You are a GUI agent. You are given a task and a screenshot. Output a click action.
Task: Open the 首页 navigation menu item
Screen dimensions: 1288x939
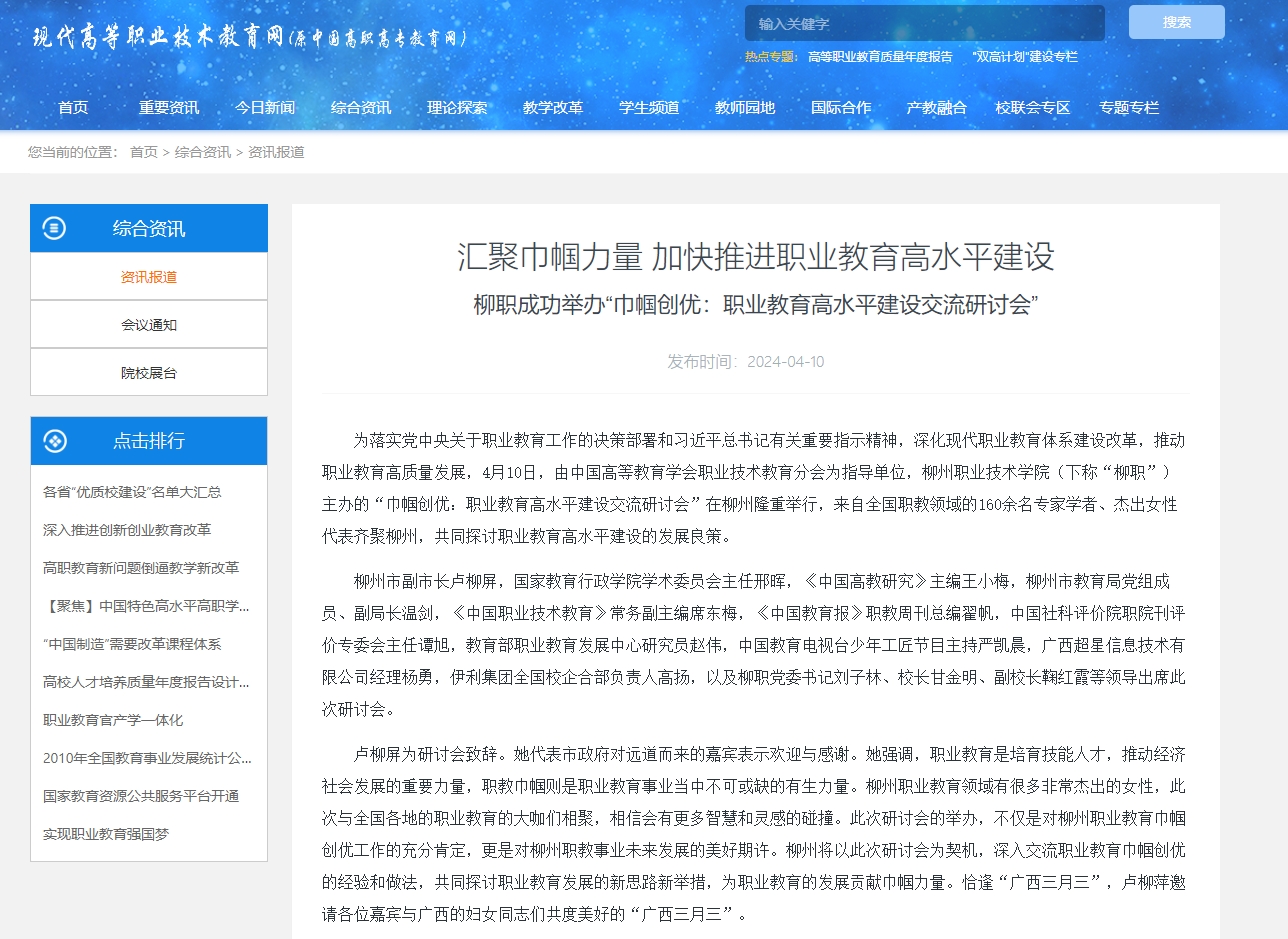(x=73, y=108)
